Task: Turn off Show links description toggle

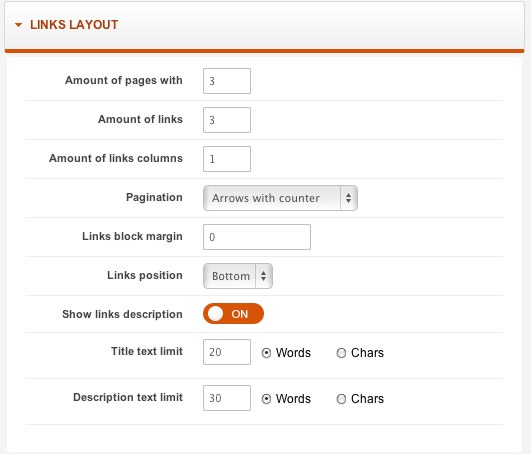Action: coord(233,314)
